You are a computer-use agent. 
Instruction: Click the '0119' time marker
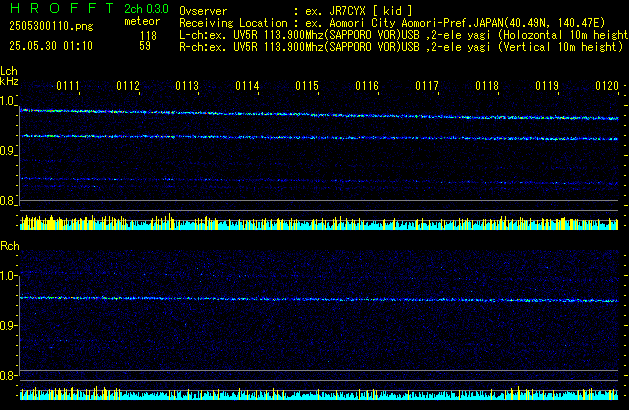pyautogui.click(x=547, y=86)
